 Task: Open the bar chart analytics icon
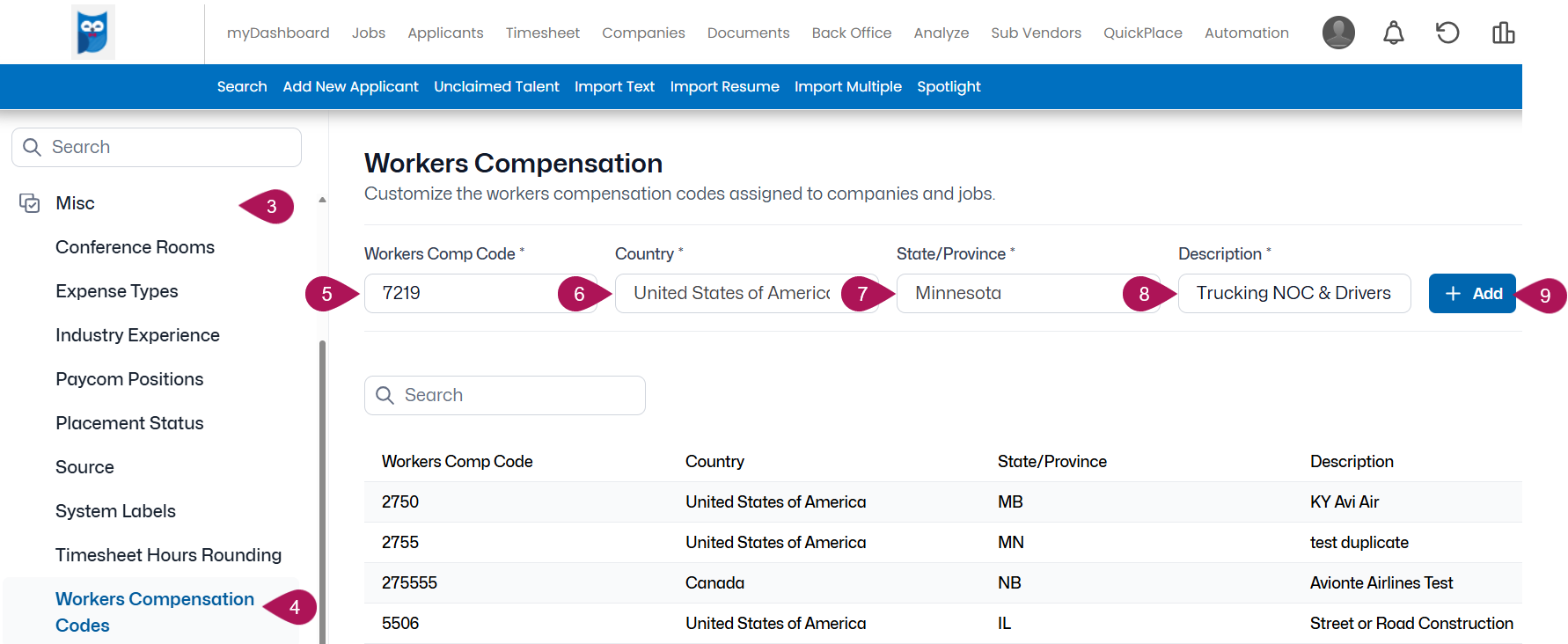coord(1503,33)
